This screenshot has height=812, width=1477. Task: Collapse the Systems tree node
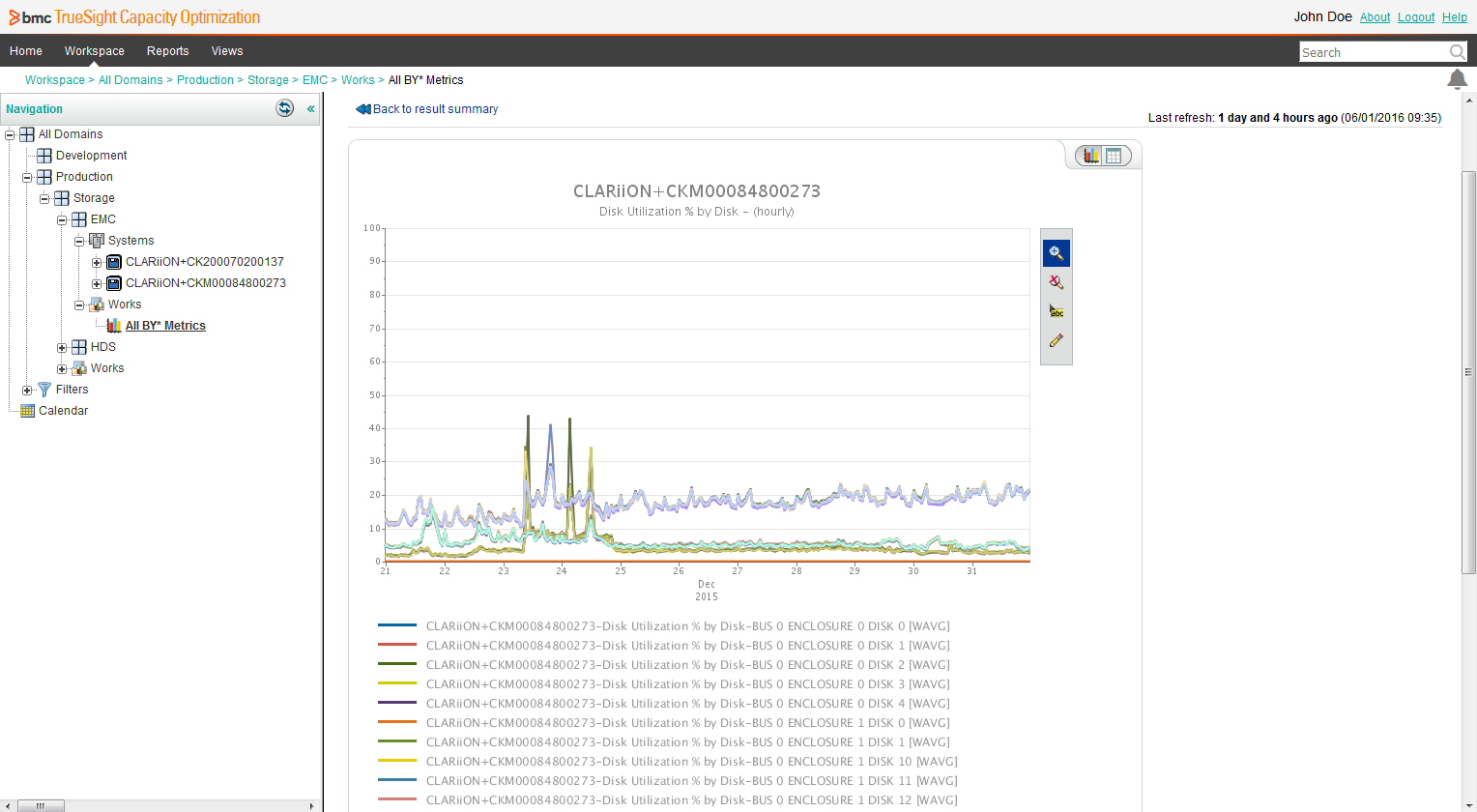click(79, 242)
